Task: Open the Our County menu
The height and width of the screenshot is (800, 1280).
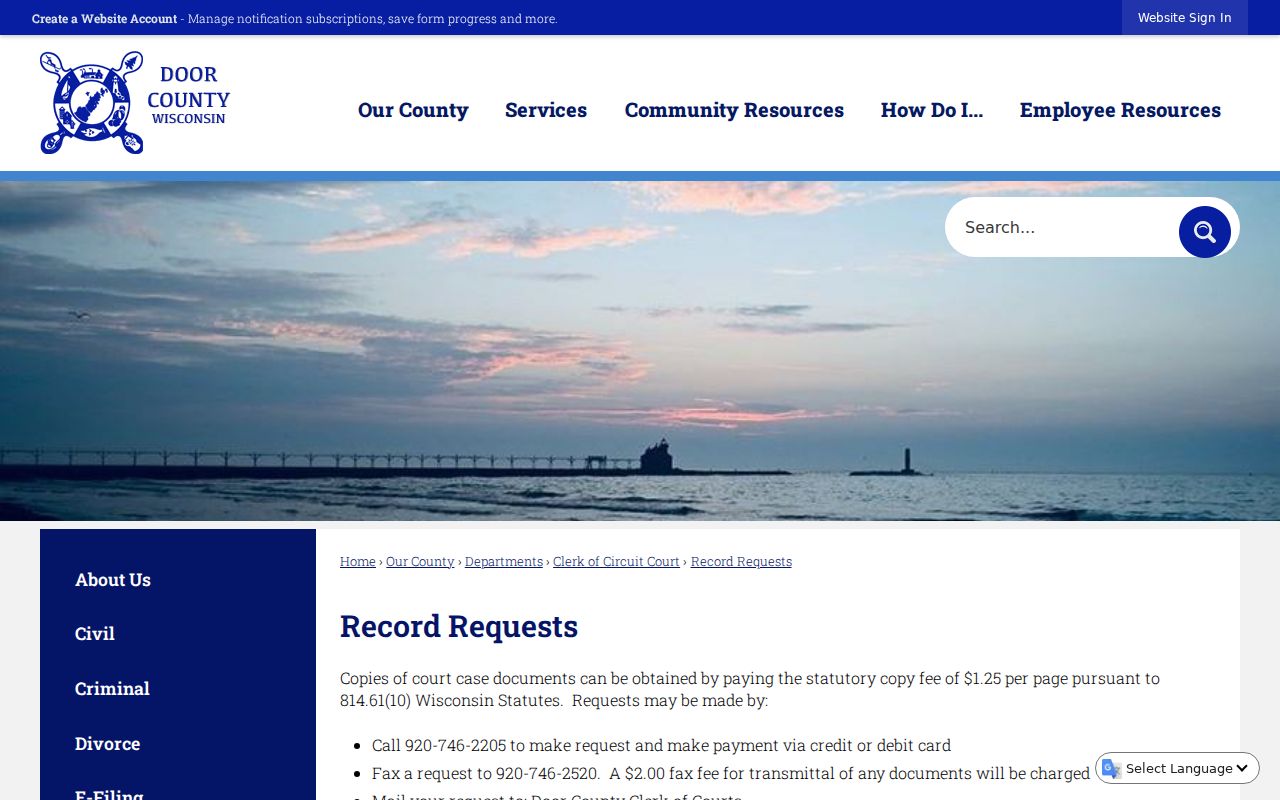Action: tap(413, 110)
